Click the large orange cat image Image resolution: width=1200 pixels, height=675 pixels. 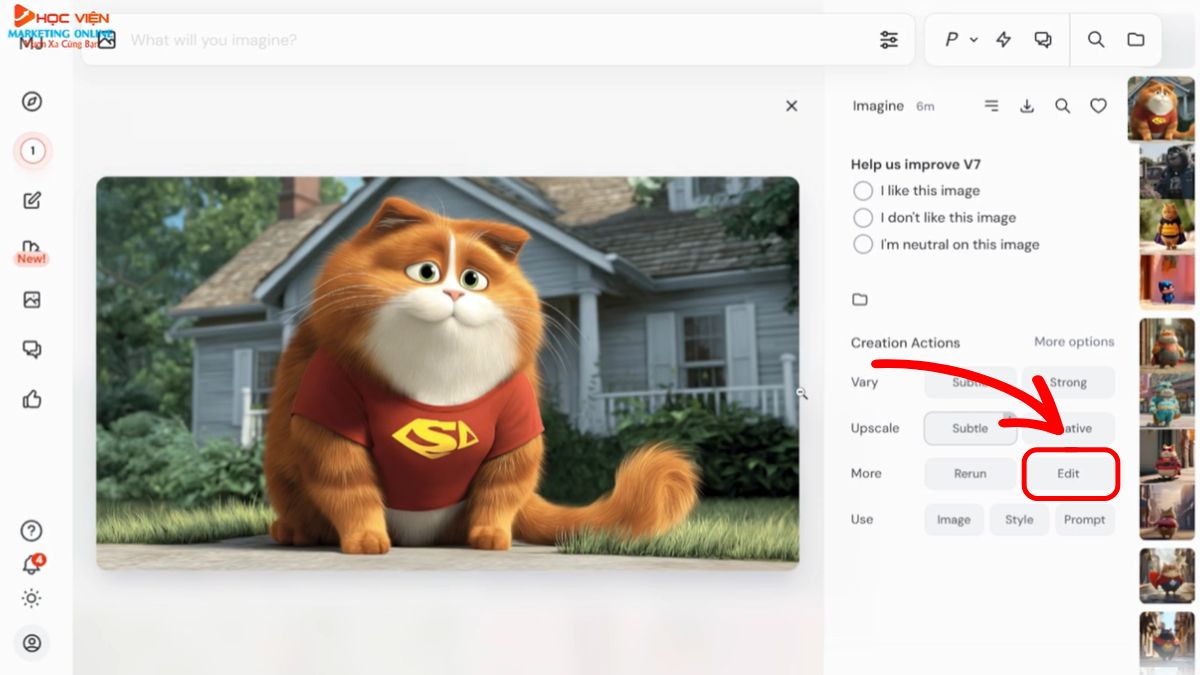coord(447,373)
